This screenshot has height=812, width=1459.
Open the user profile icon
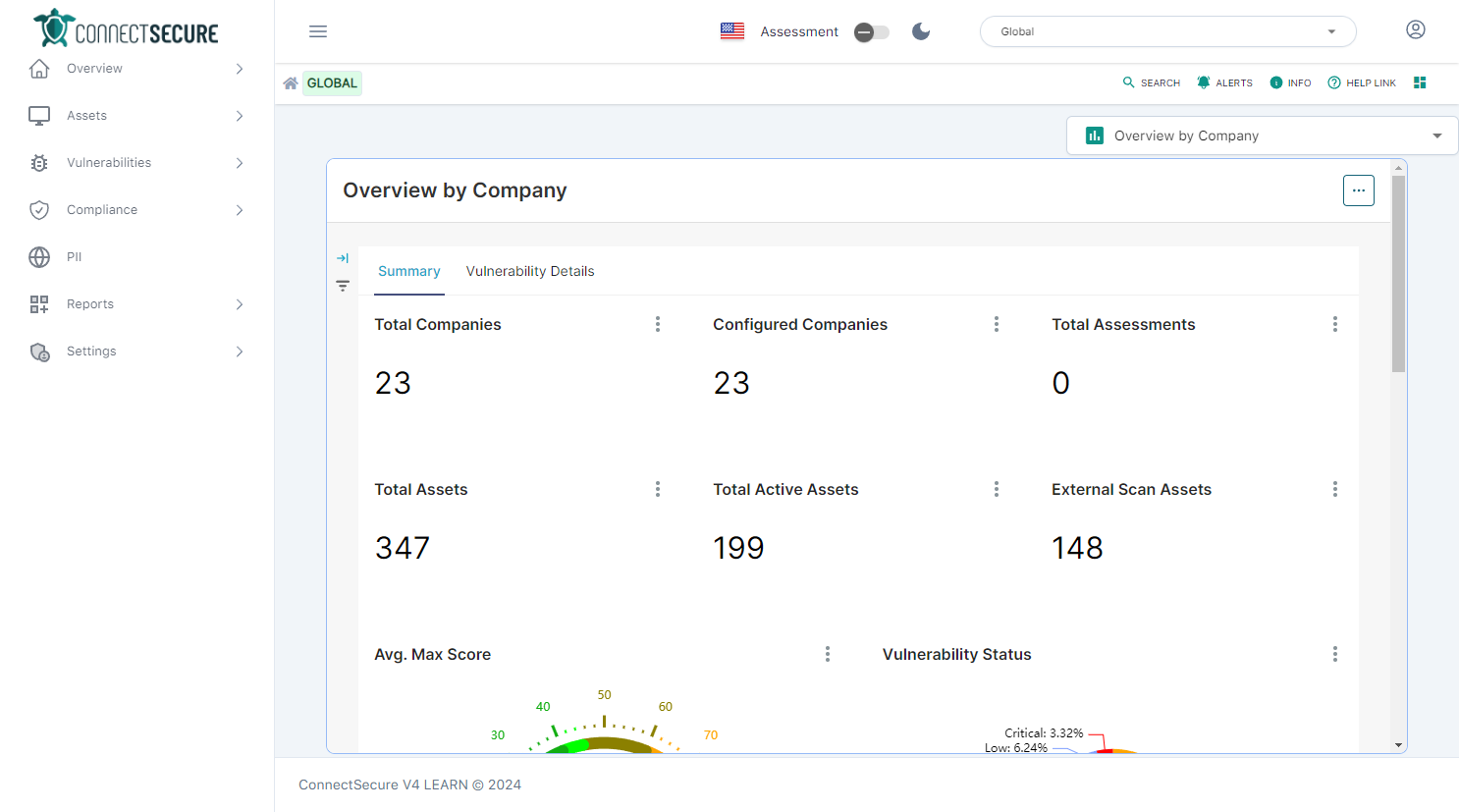pyautogui.click(x=1415, y=29)
